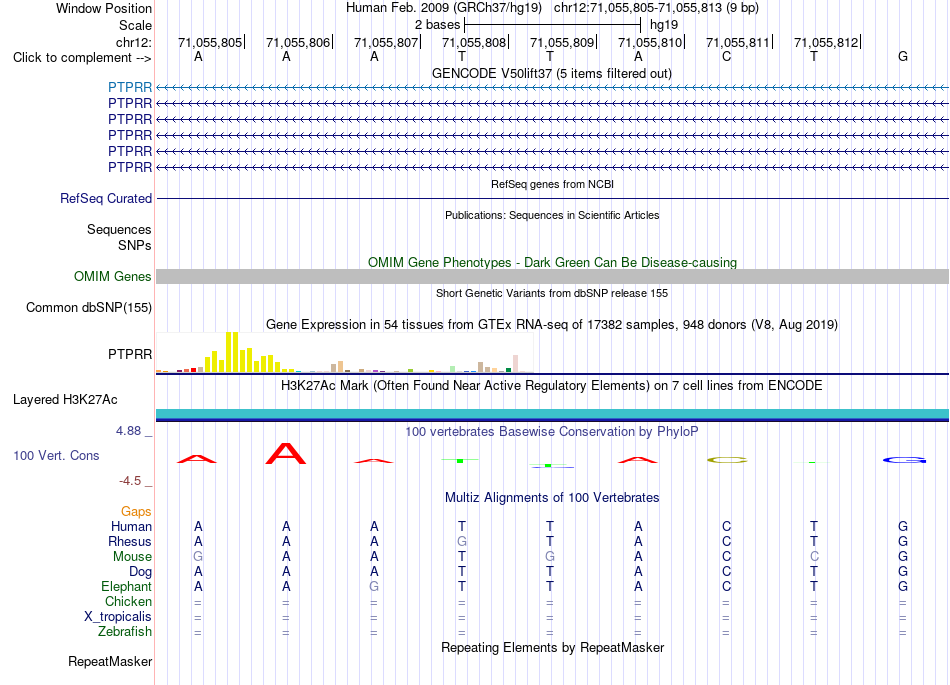Image resolution: width=950 pixels, height=685 pixels.
Task: Click the gray C in the Mouse row
Action: [814, 557]
